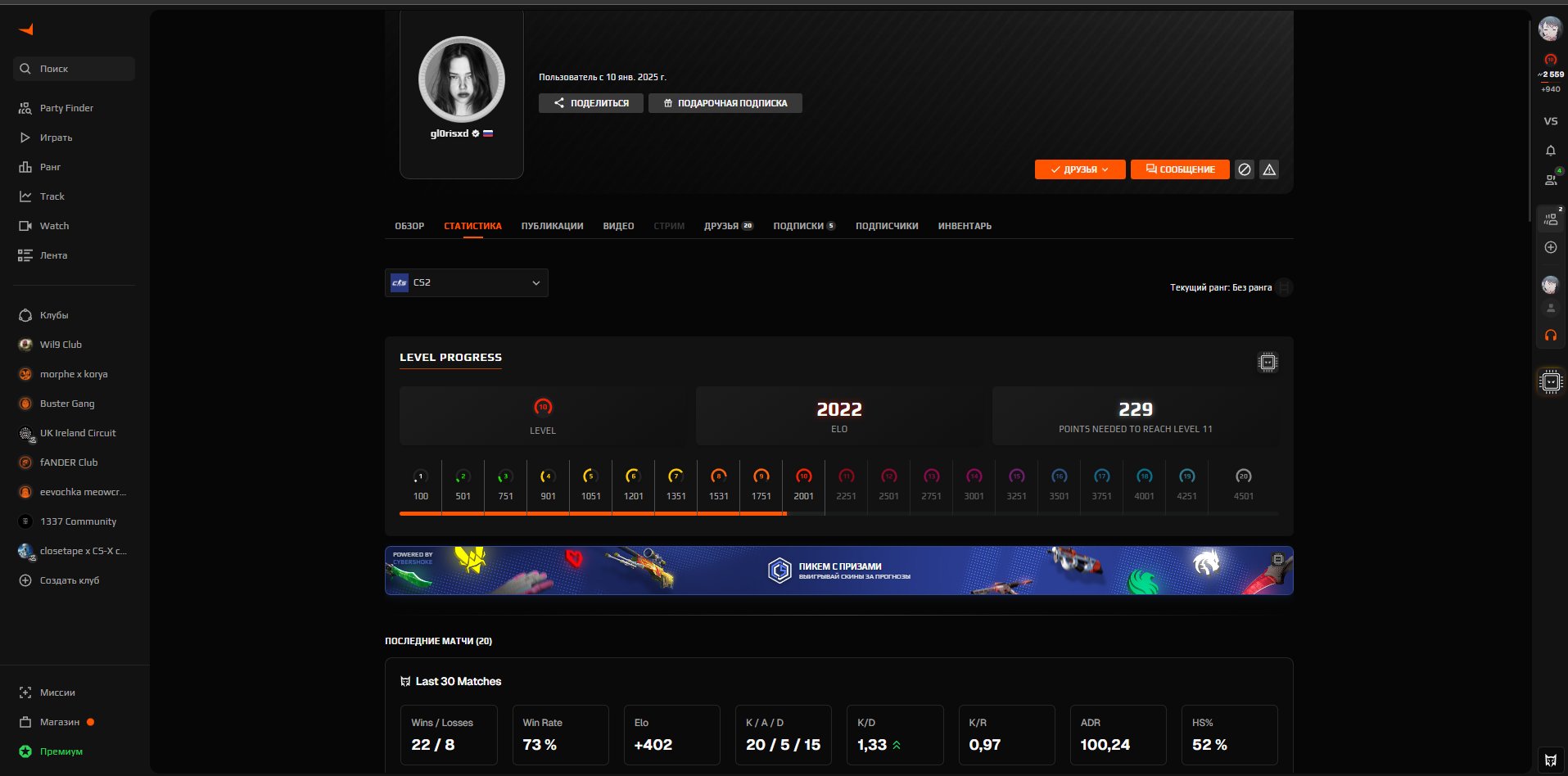Open the AI assistant chip icon
Viewport: 1568px width, 776px height.
[1550, 381]
